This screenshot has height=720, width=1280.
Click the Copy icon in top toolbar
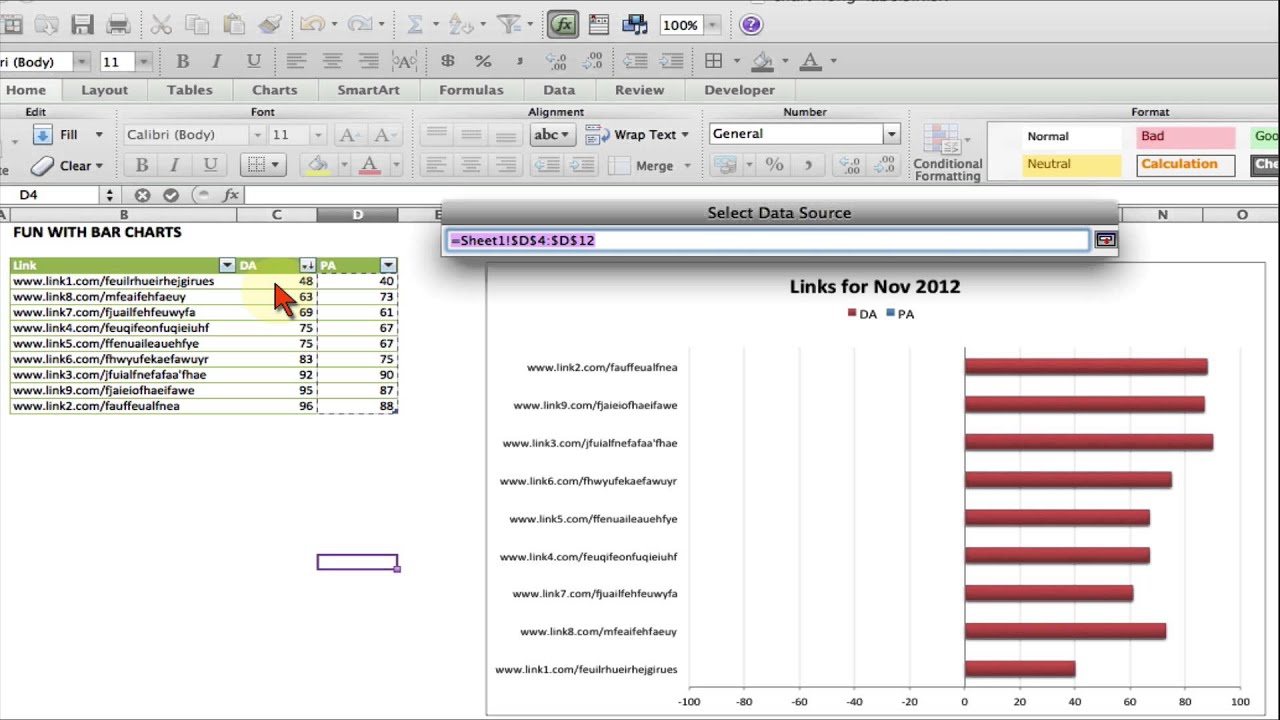[198, 25]
